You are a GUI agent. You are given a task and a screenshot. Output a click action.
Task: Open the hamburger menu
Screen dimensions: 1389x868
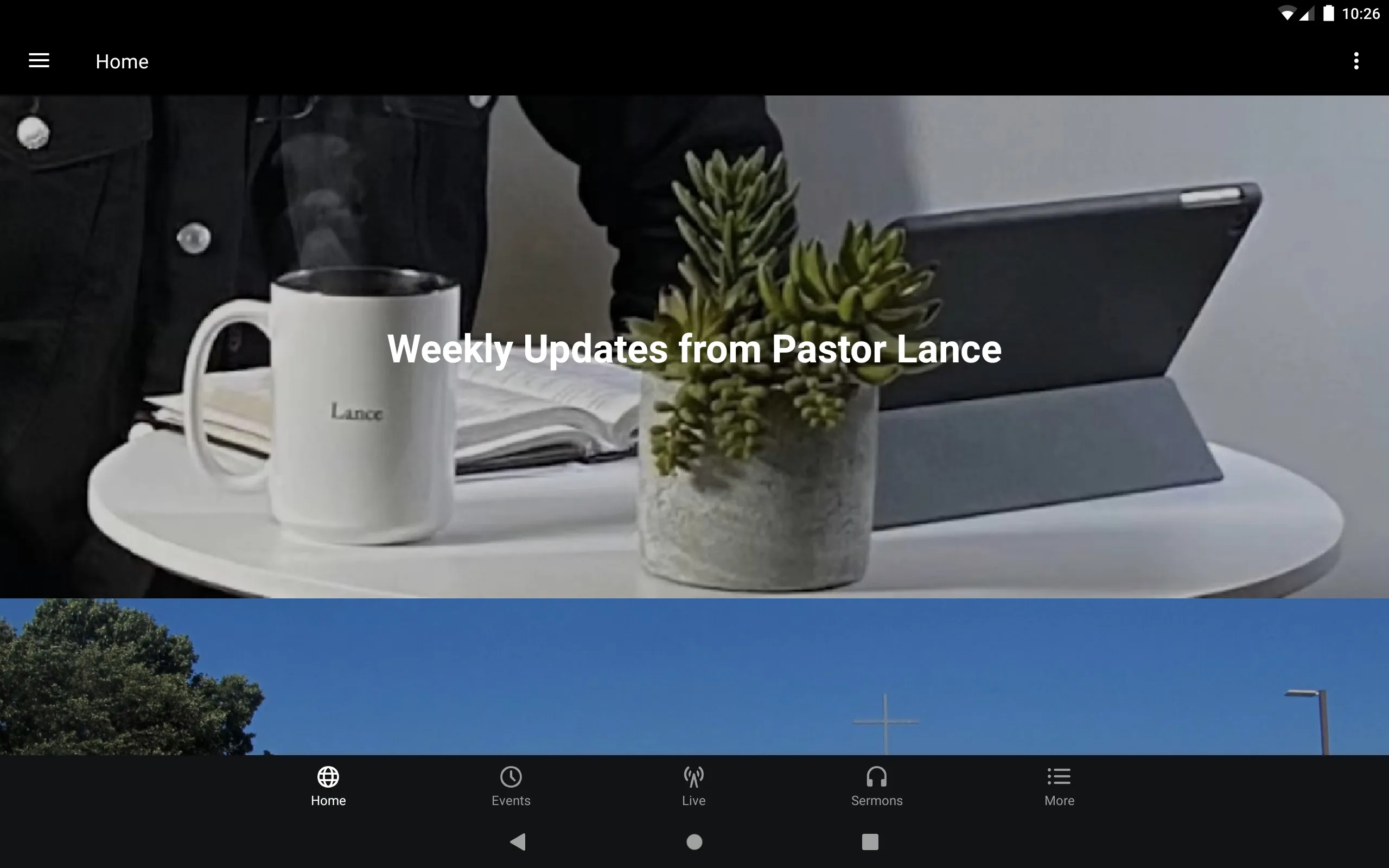(x=39, y=61)
